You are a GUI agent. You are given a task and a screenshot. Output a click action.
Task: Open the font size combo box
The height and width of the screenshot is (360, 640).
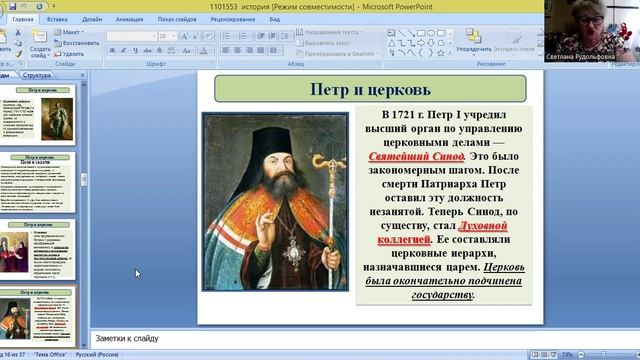pos(167,36)
